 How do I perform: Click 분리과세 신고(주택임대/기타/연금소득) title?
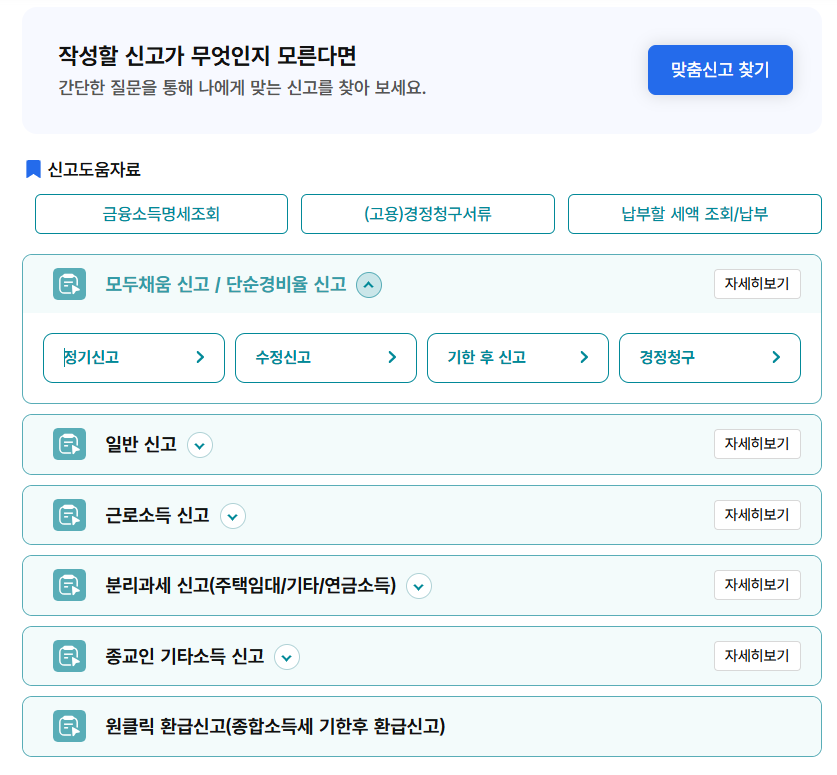[x=250, y=586]
